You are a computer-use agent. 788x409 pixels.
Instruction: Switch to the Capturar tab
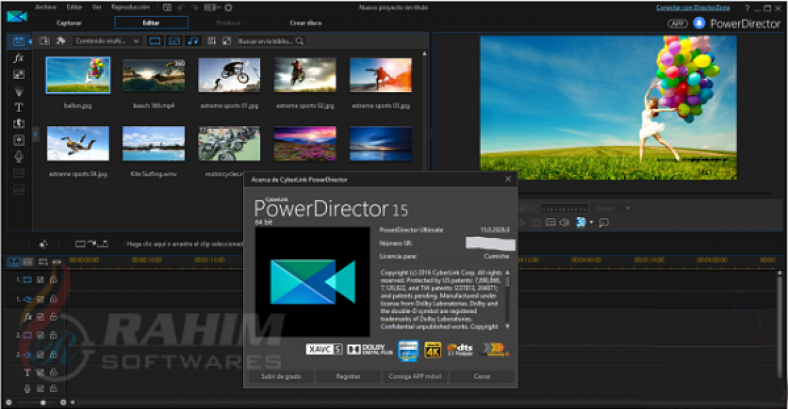(x=69, y=21)
